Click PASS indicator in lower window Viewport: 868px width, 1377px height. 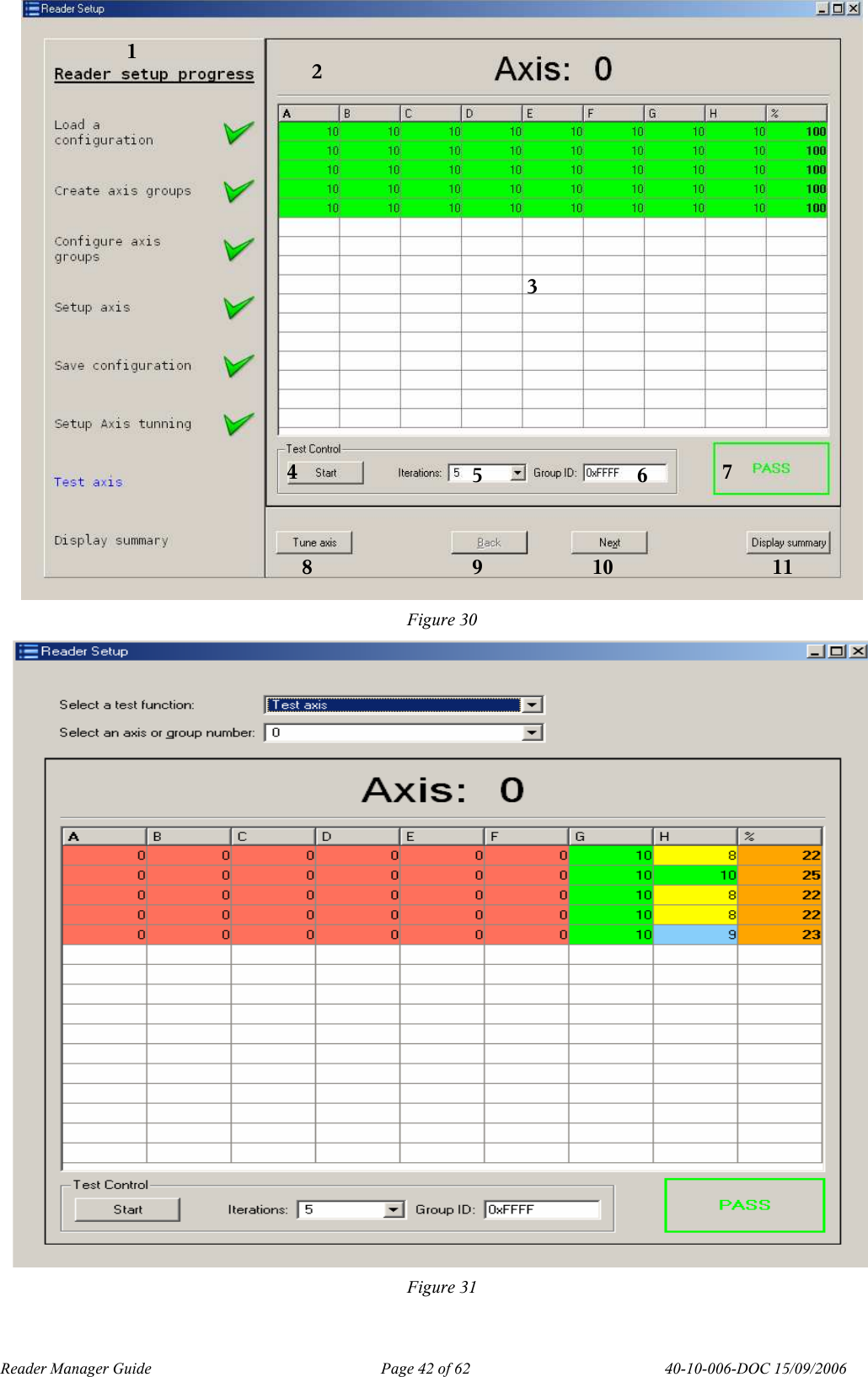coord(745,1205)
